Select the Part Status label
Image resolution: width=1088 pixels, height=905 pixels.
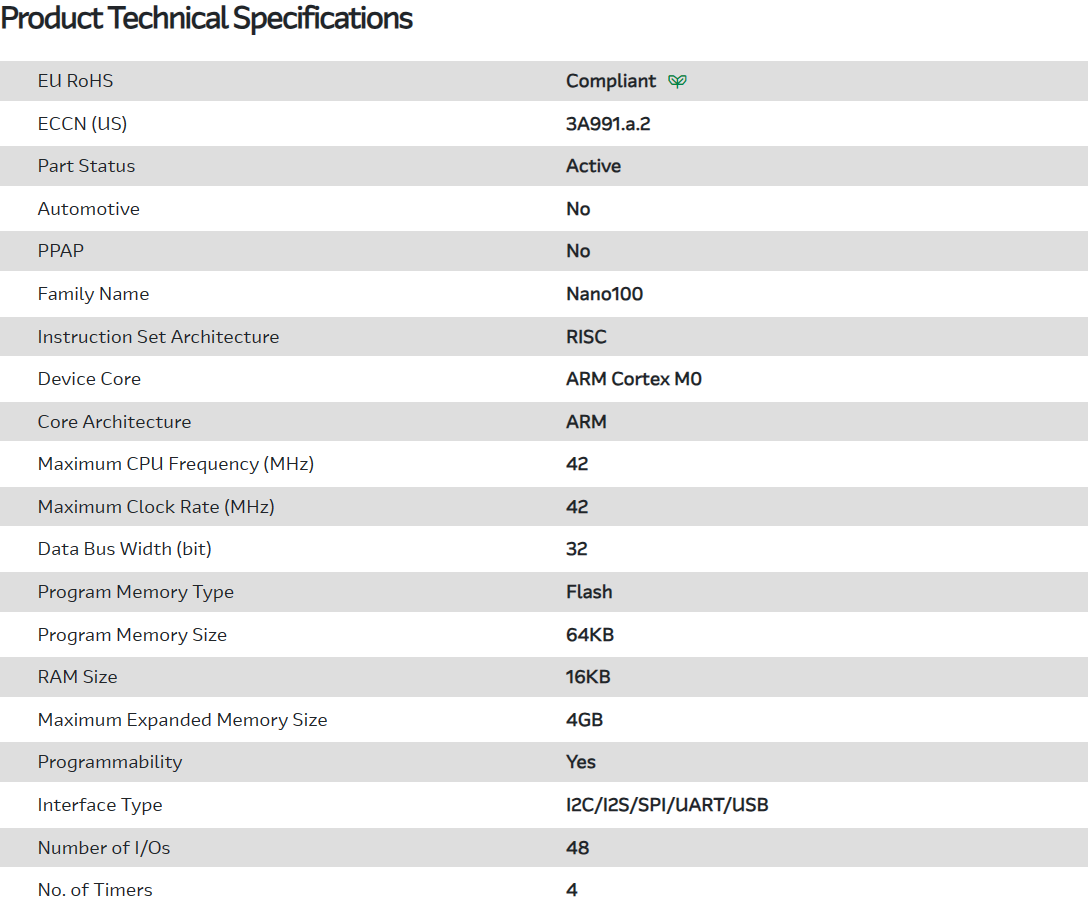coord(86,166)
